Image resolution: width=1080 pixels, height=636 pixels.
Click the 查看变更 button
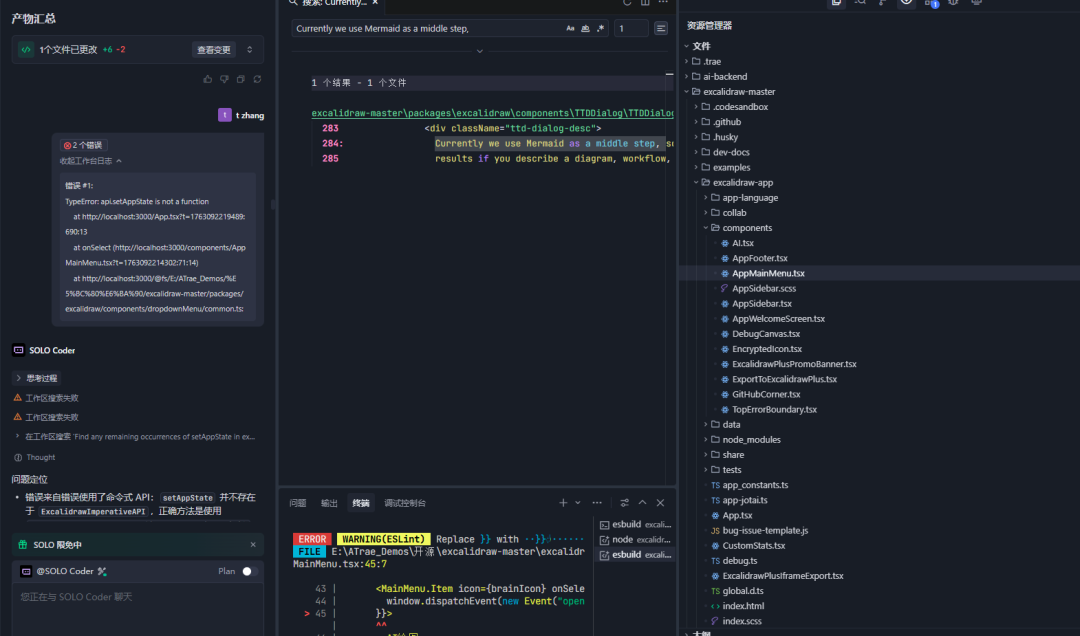click(x=214, y=50)
